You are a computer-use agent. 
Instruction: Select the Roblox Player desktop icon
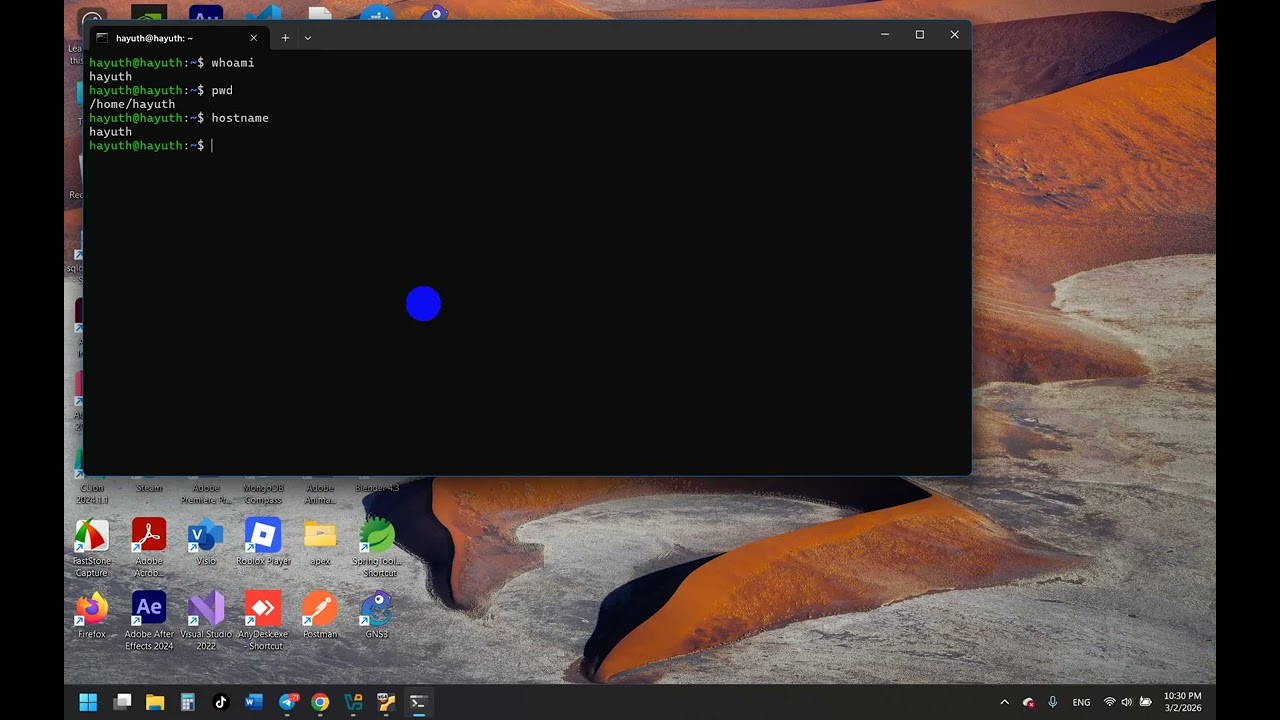pos(263,542)
